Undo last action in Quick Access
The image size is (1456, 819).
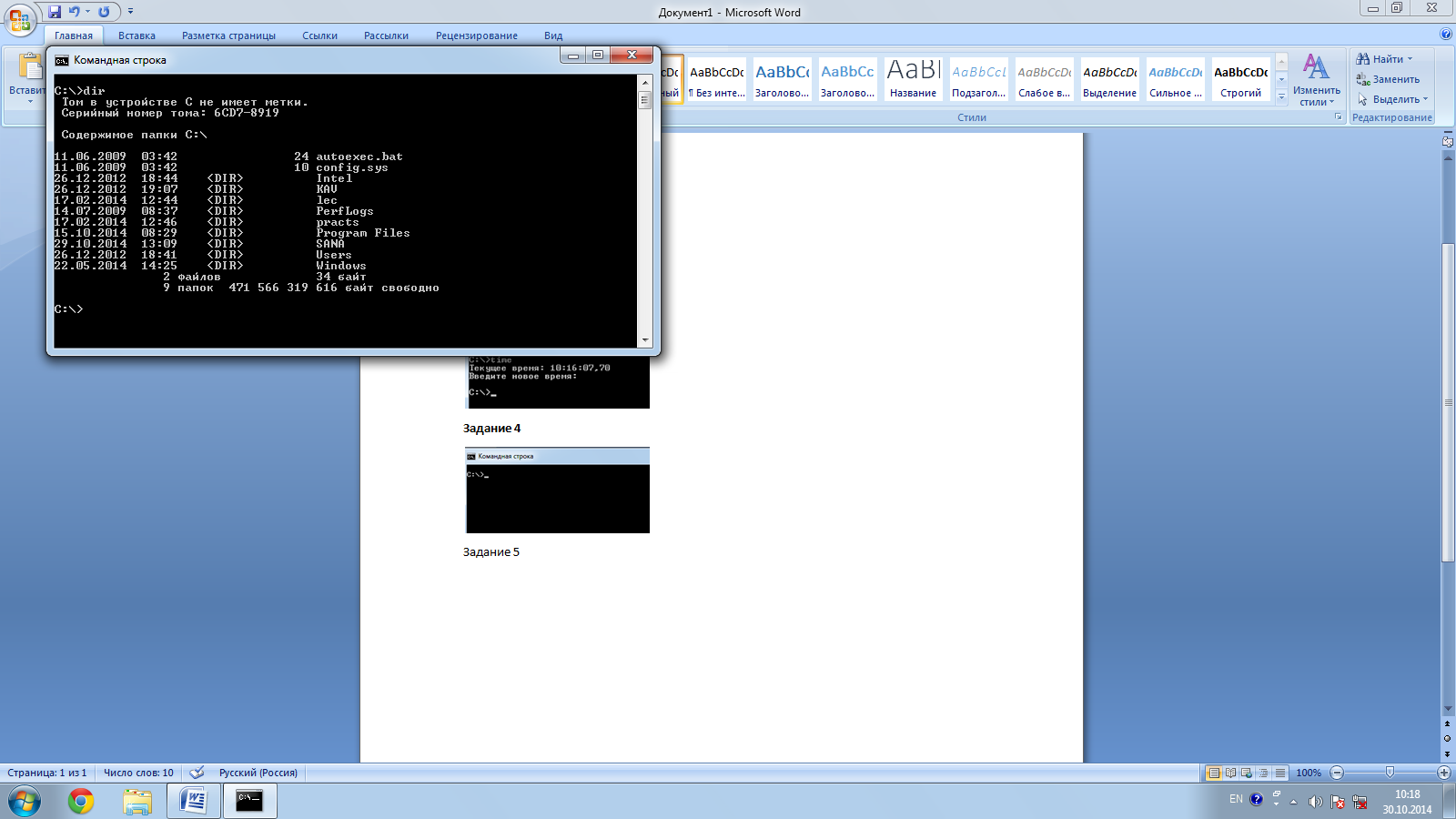point(74,12)
